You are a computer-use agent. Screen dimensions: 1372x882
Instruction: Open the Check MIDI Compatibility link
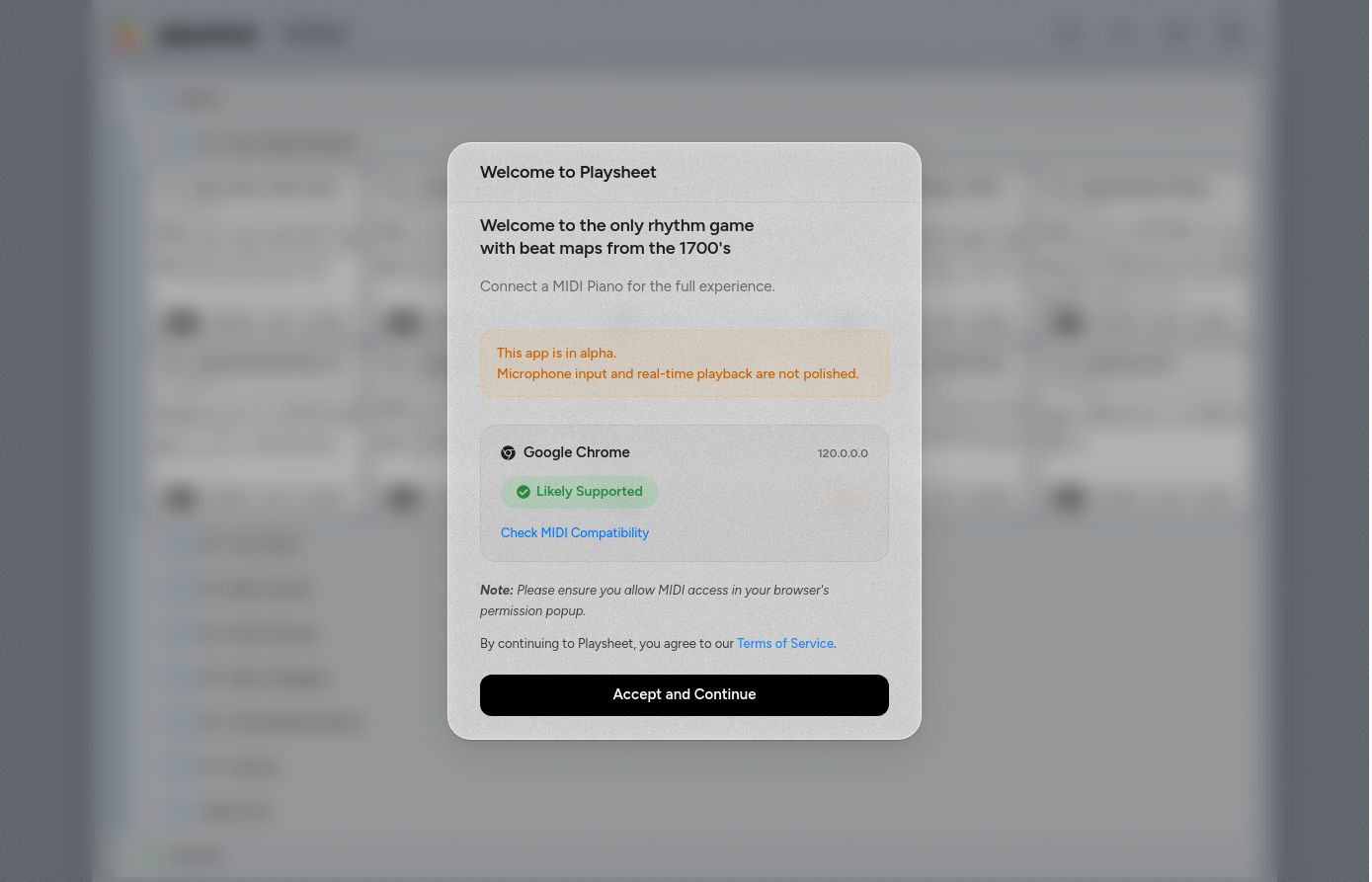575,533
